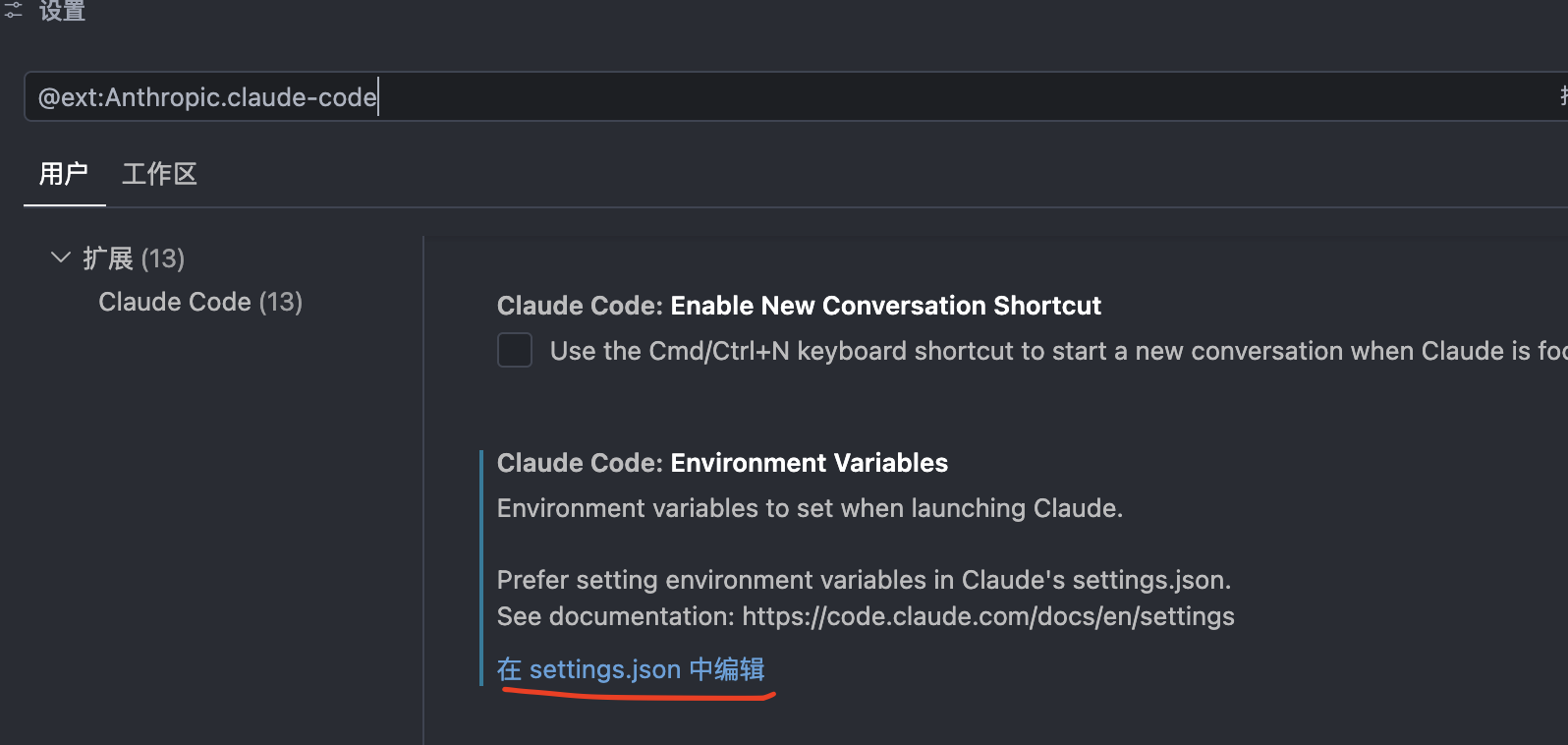Open the 在 settings.json 中编辑 link

coord(632,669)
